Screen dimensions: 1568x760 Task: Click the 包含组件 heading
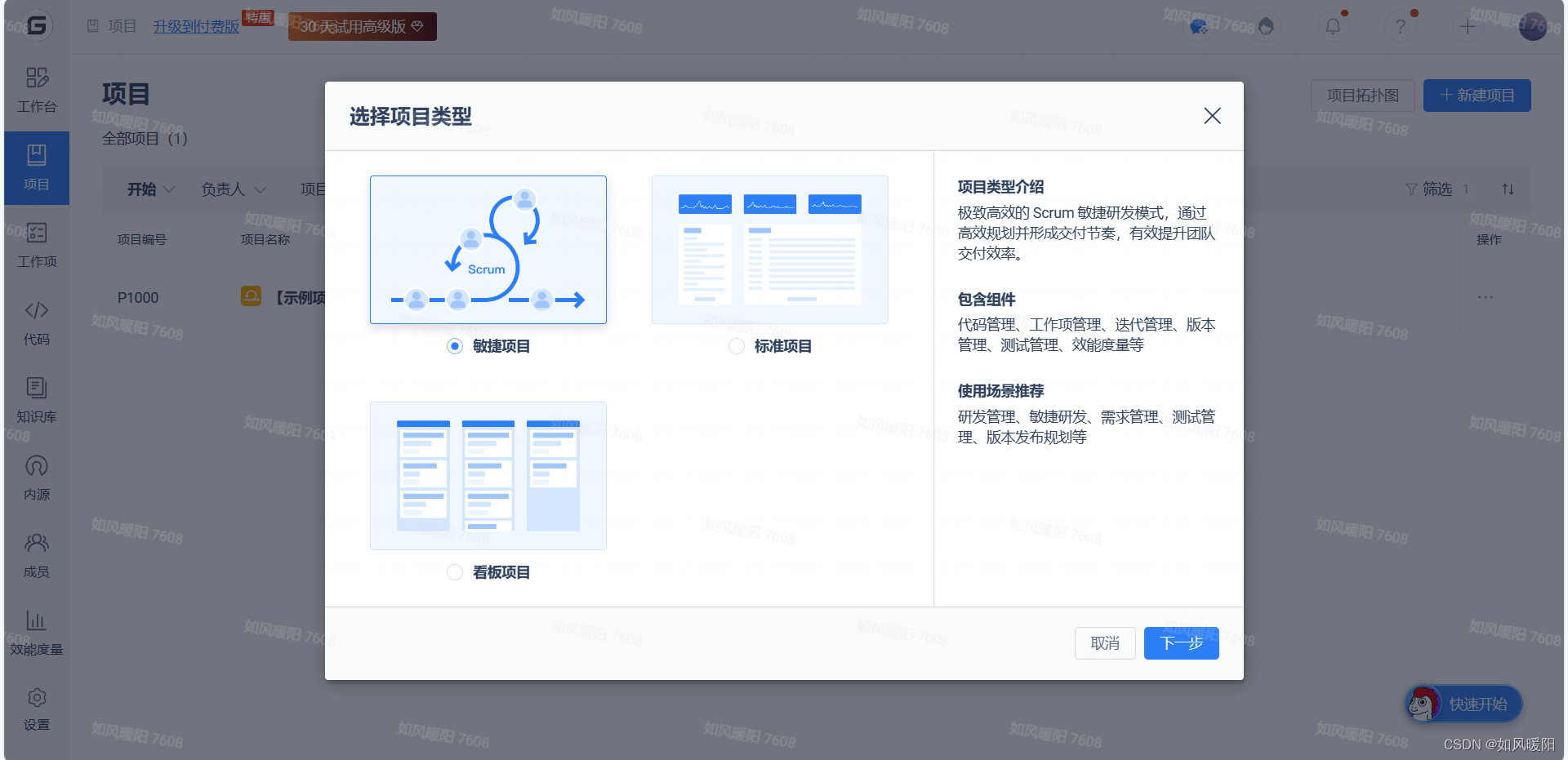[x=987, y=300]
